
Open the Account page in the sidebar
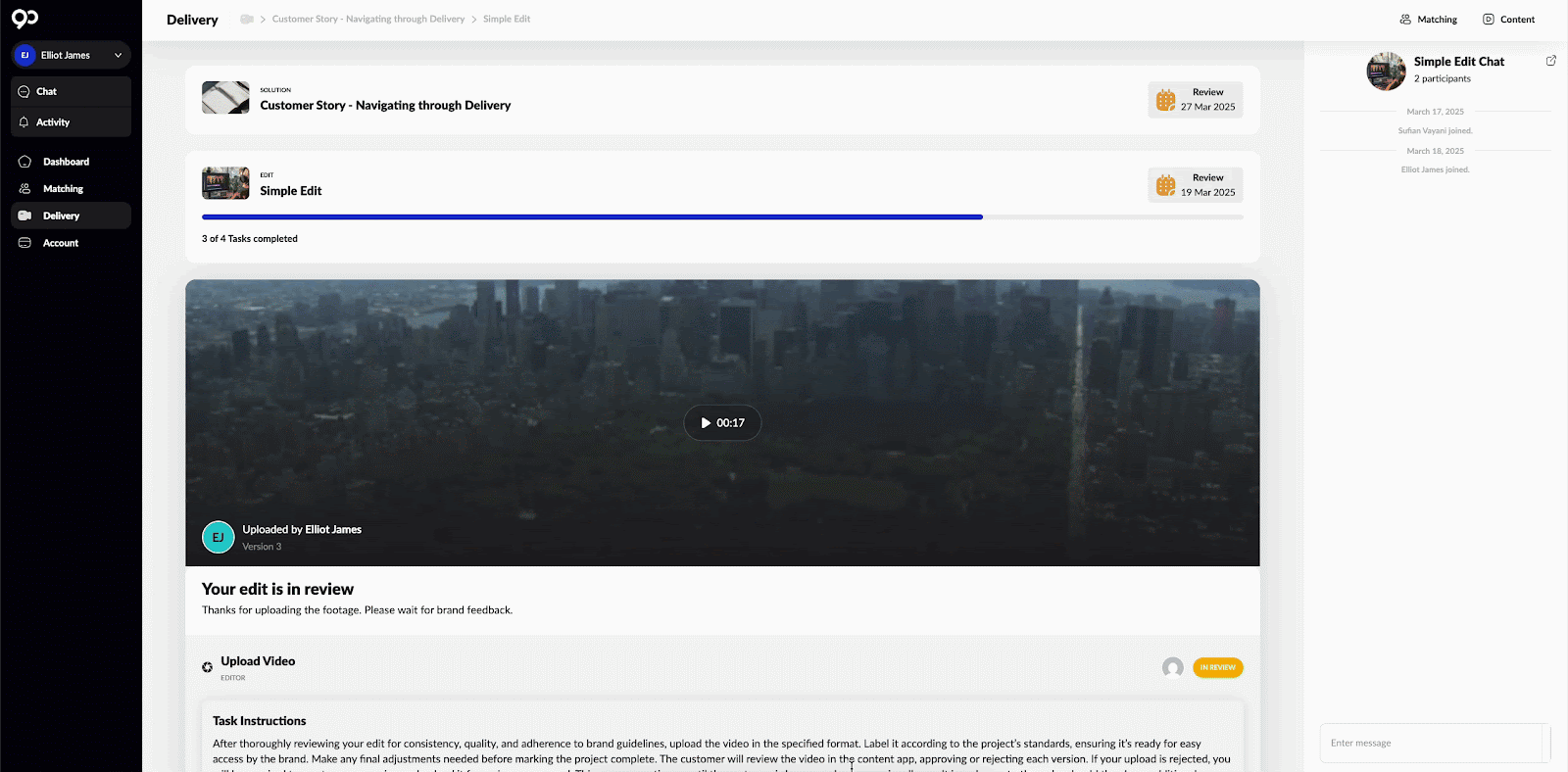pyautogui.click(x=60, y=243)
